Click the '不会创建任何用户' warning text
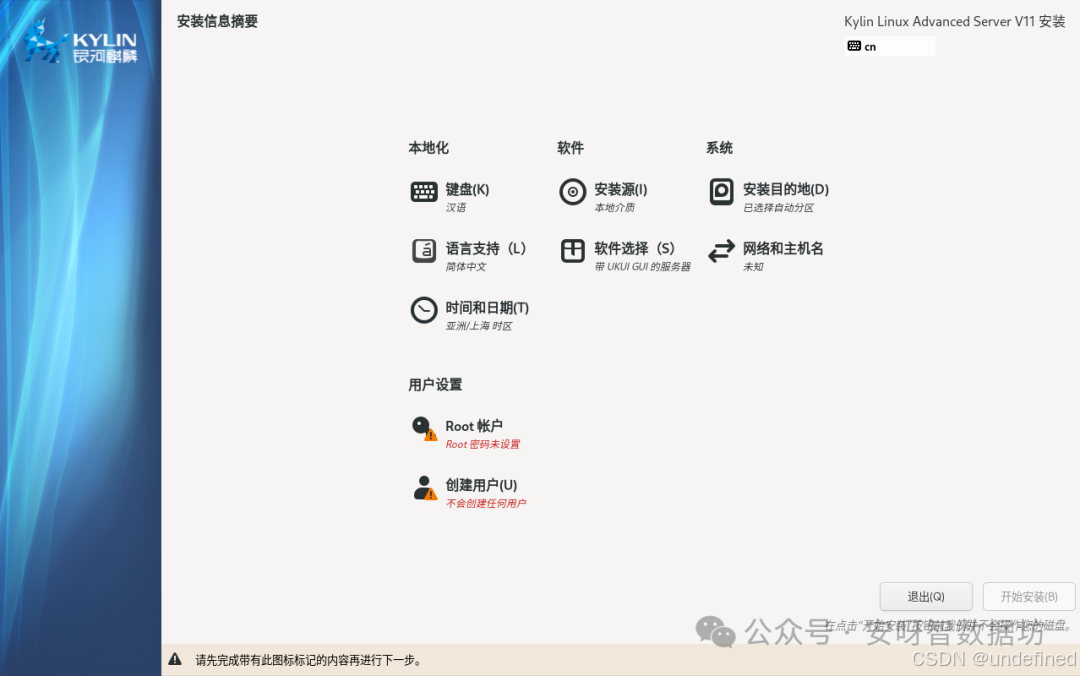 click(486, 504)
